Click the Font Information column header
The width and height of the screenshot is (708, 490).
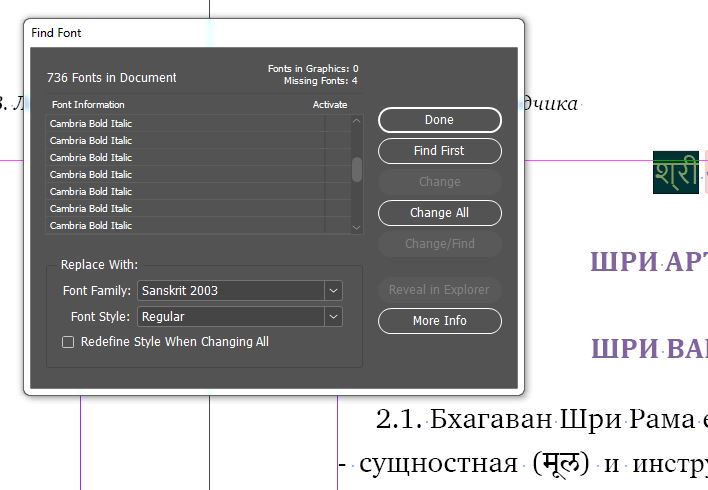click(x=88, y=105)
